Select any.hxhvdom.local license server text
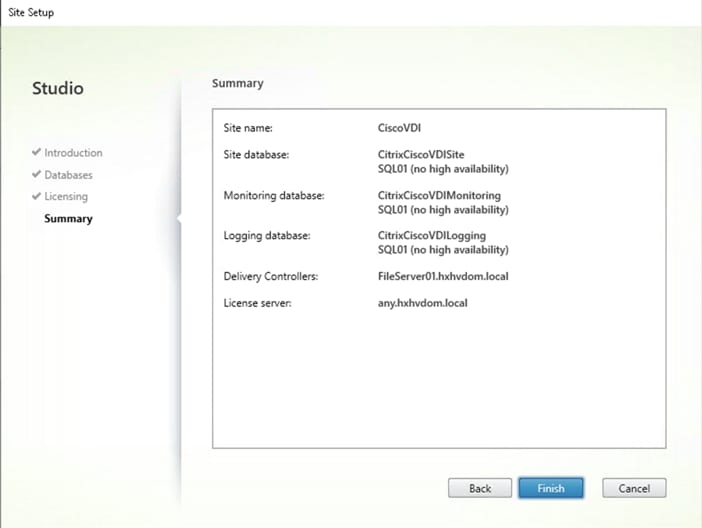 coord(423,303)
